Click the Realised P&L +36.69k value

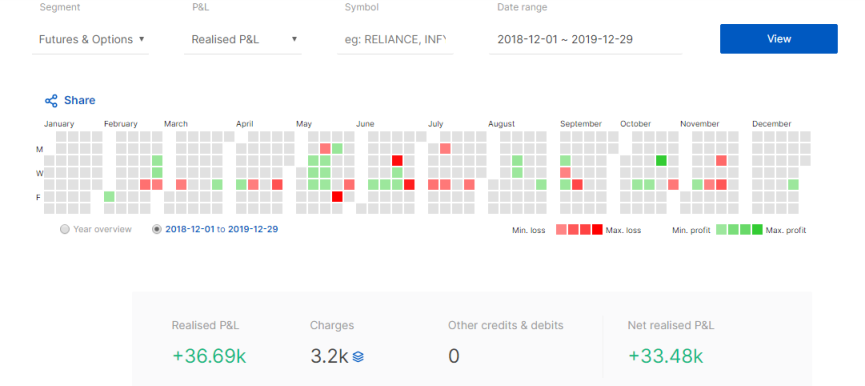pyautogui.click(x=209, y=357)
